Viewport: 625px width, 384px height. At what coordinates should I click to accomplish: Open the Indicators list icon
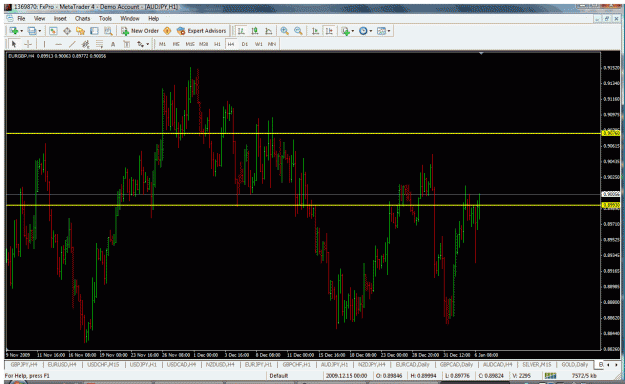[x=345, y=31]
